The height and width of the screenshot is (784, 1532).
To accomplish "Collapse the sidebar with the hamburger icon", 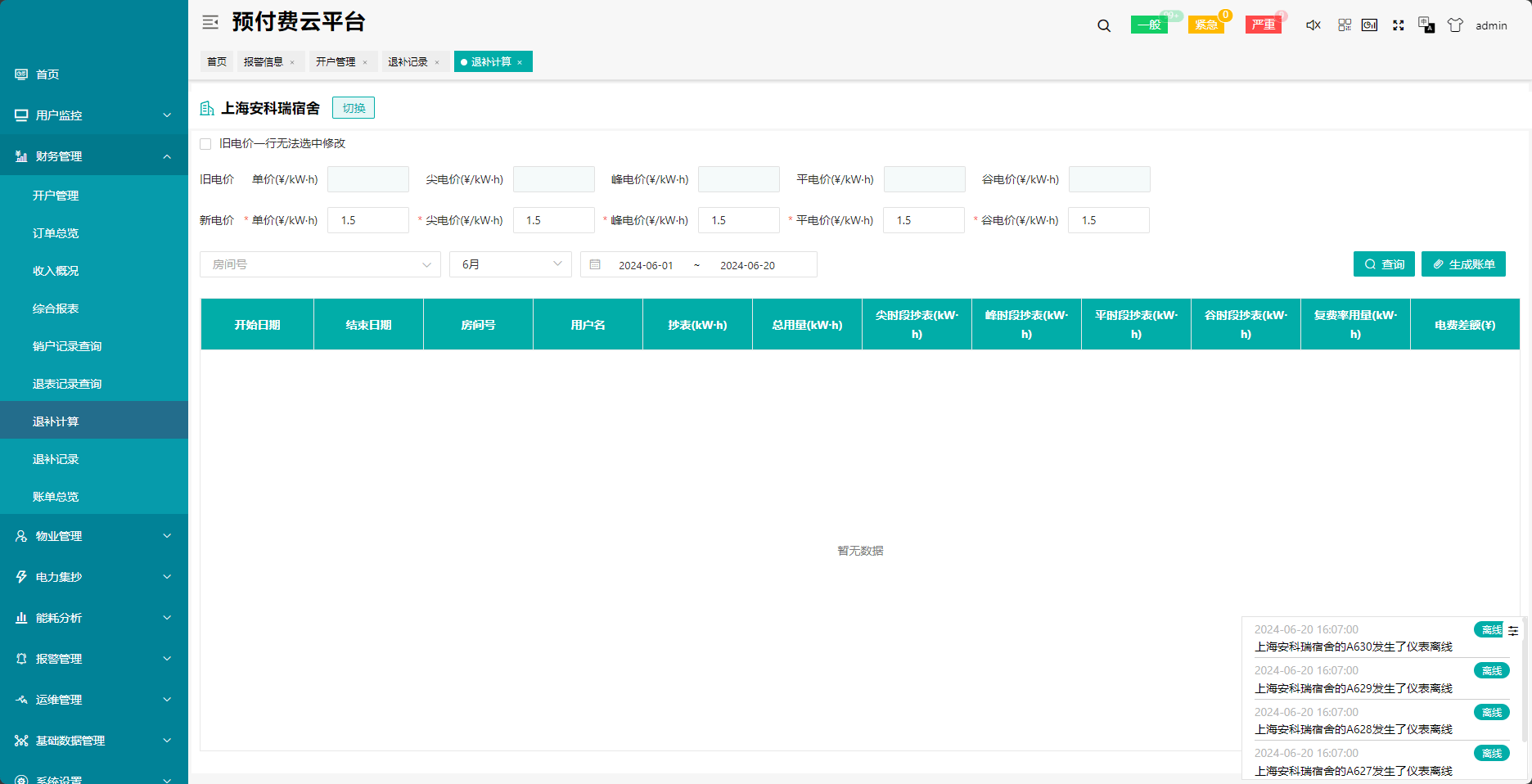I will 210,23.
